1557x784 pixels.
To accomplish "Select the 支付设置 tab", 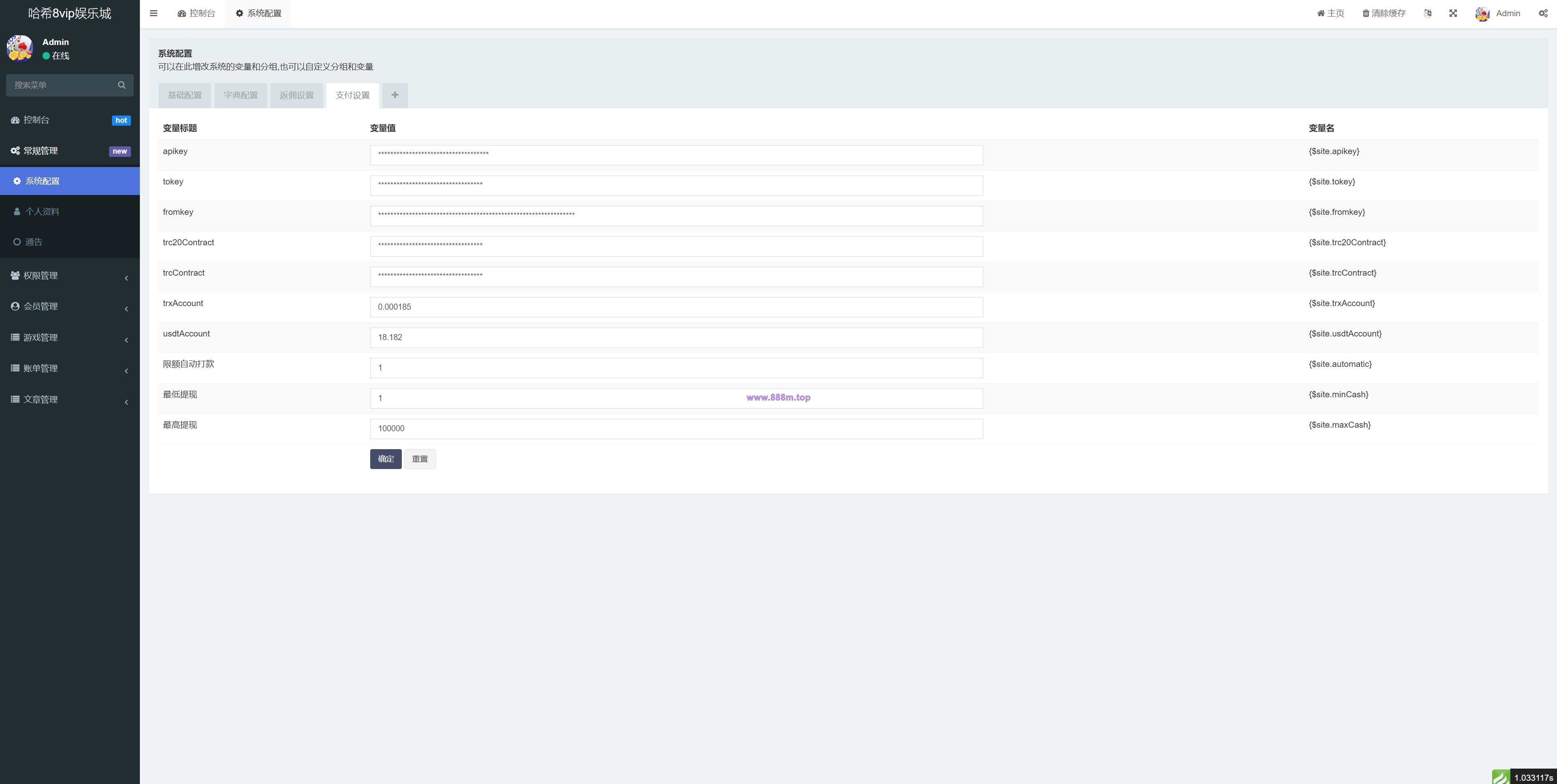I will pyautogui.click(x=352, y=96).
